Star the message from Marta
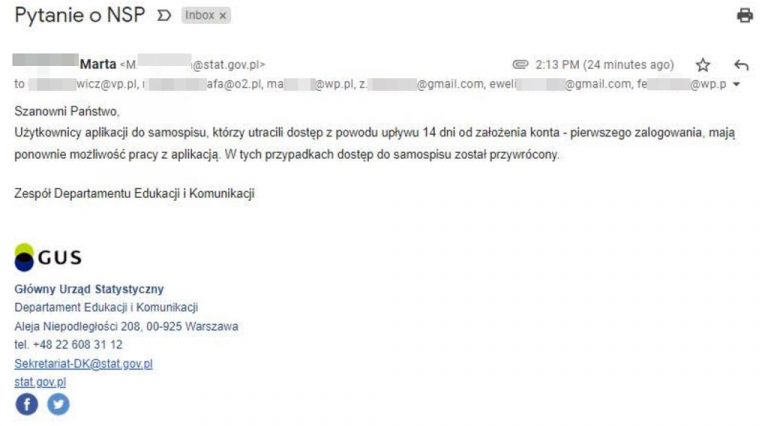This screenshot has width=768, height=426. 703,65
